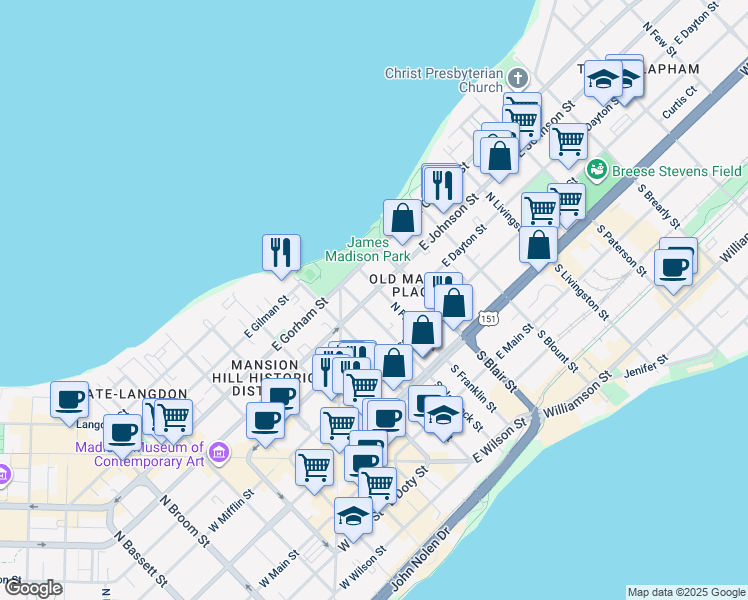Click the Madison Museum of Contemporary Art icon
The image size is (748, 600).
[218, 454]
